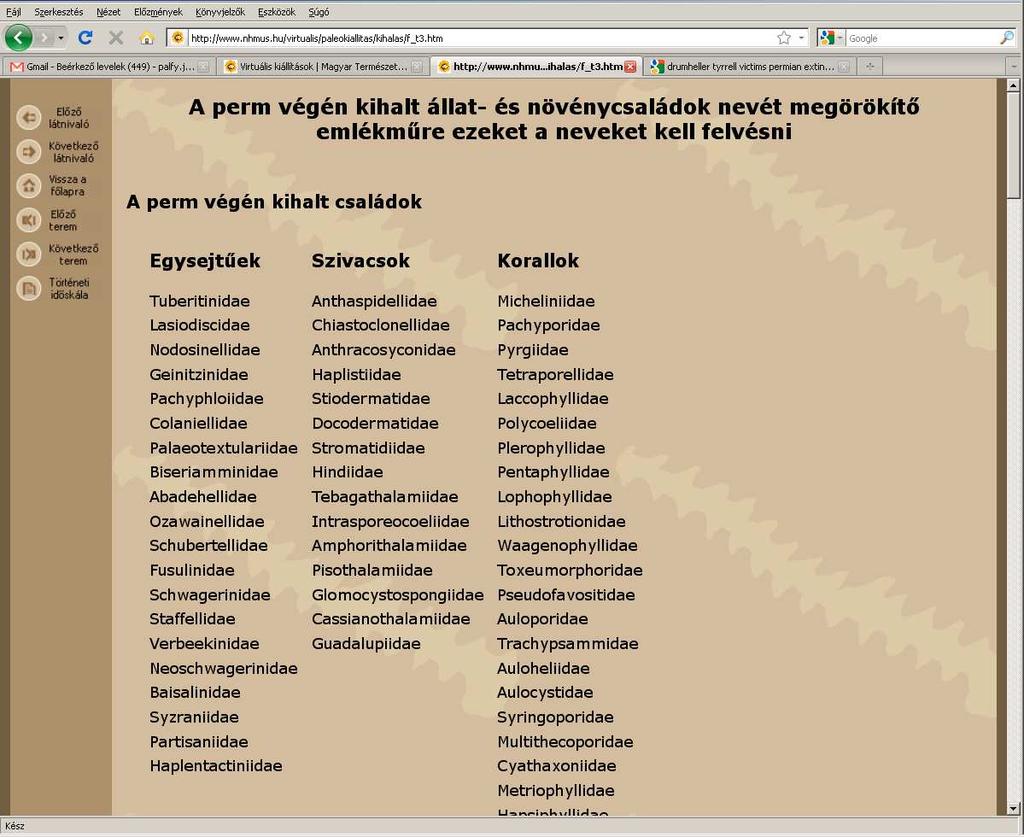Open the Előzmények menu

coord(158,12)
